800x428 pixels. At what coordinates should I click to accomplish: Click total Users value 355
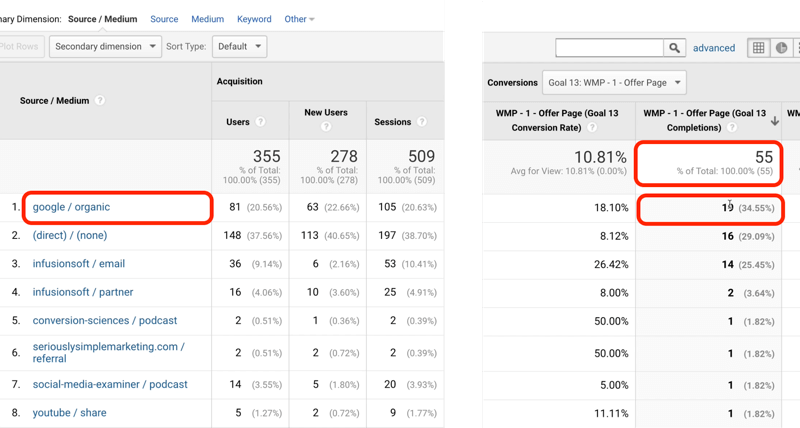point(267,156)
